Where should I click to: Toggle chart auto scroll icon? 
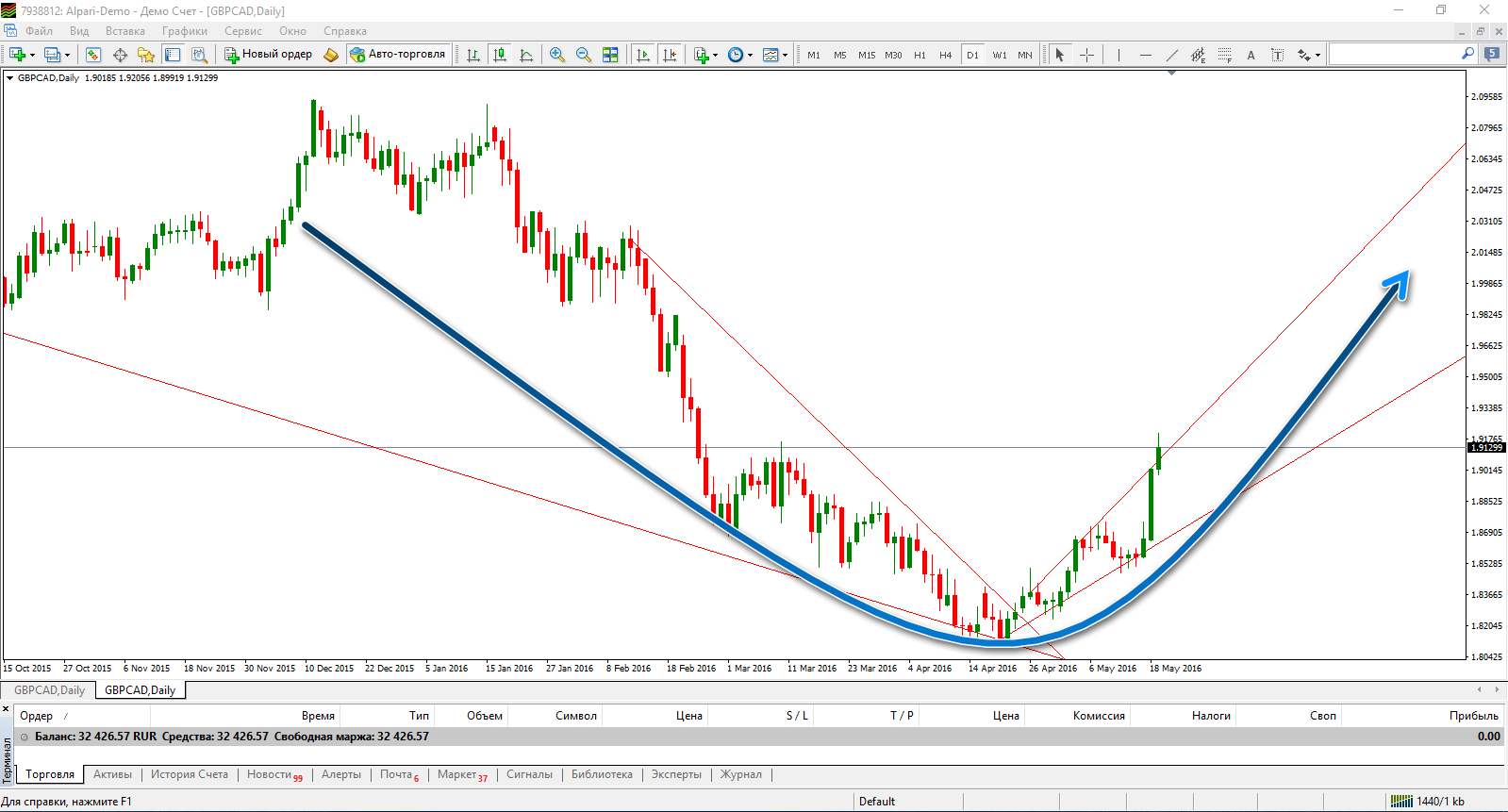coord(643,55)
